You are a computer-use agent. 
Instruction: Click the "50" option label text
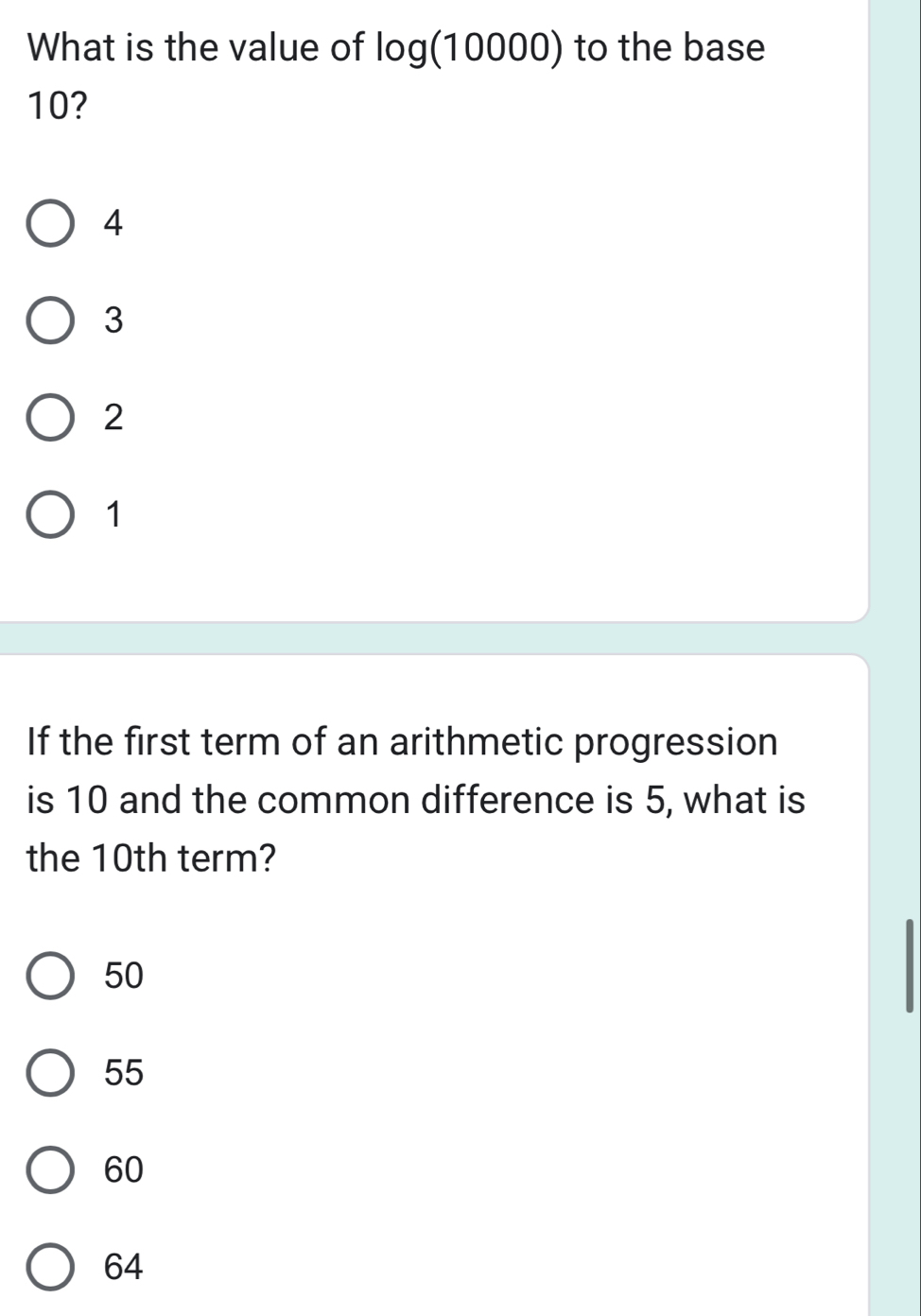coord(124,976)
